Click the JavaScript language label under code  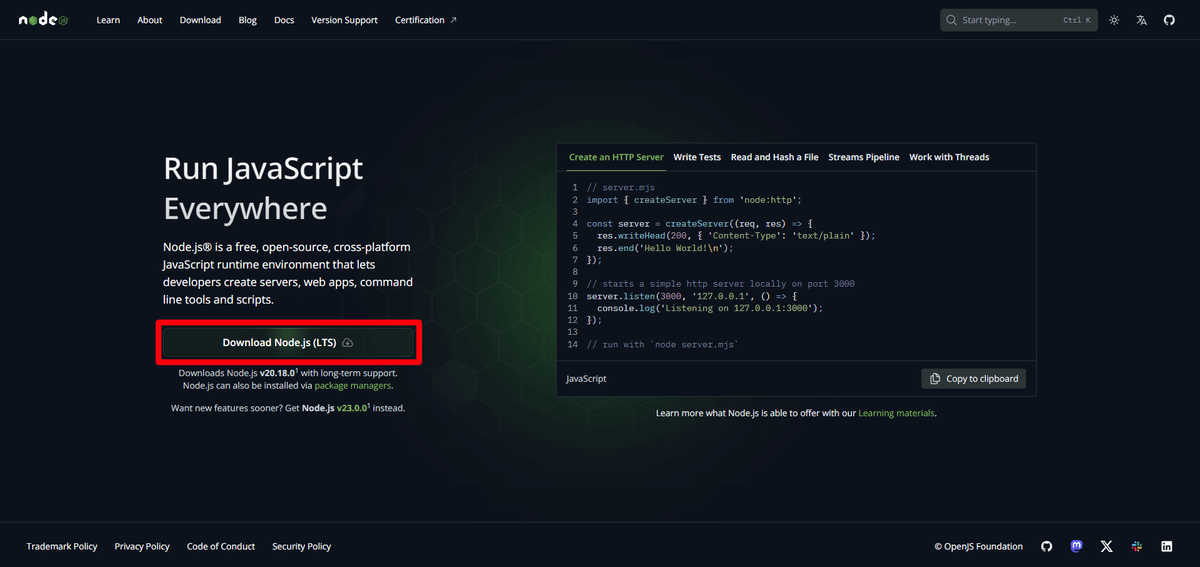point(586,379)
